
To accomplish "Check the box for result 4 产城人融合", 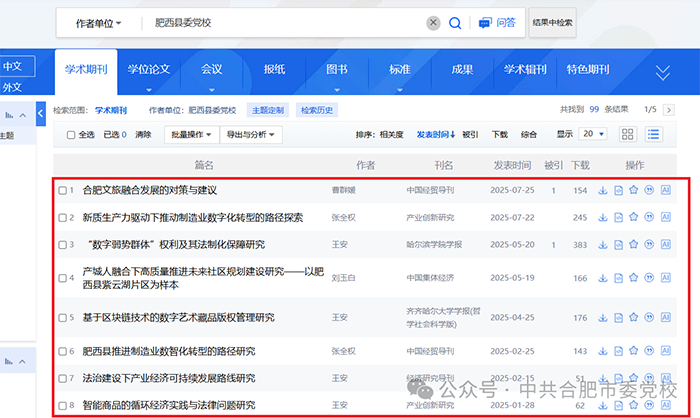I will [62, 278].
